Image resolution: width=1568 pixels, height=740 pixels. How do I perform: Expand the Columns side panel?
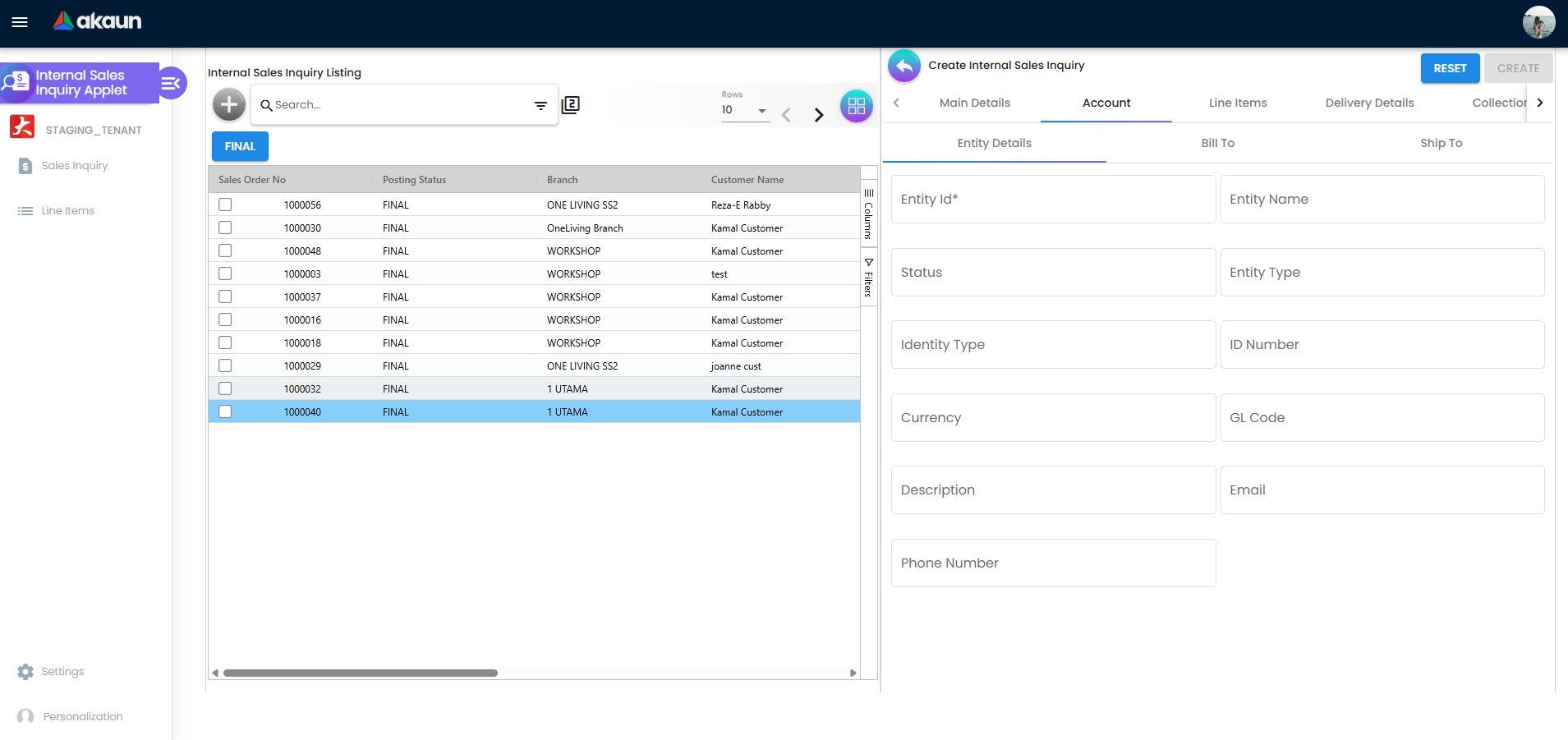[x=869, y=214]
